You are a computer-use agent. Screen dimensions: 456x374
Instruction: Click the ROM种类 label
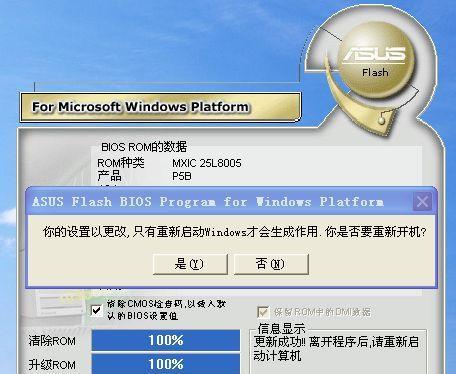coord(121,163)
